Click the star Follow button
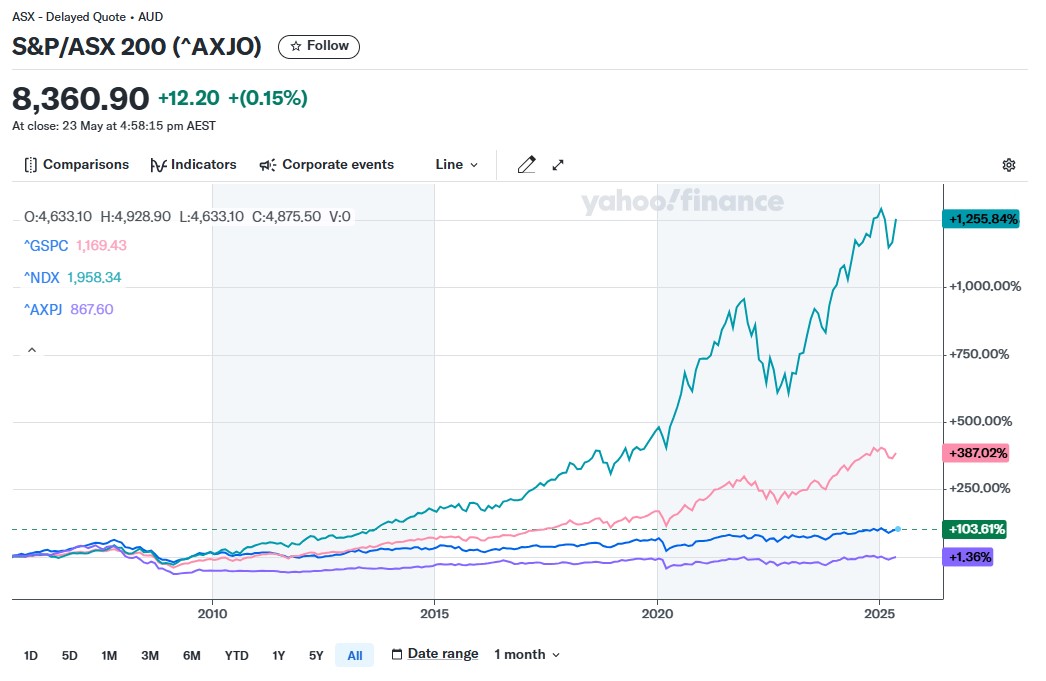This screenshot has width=1046, height=681. pos(319,46)
